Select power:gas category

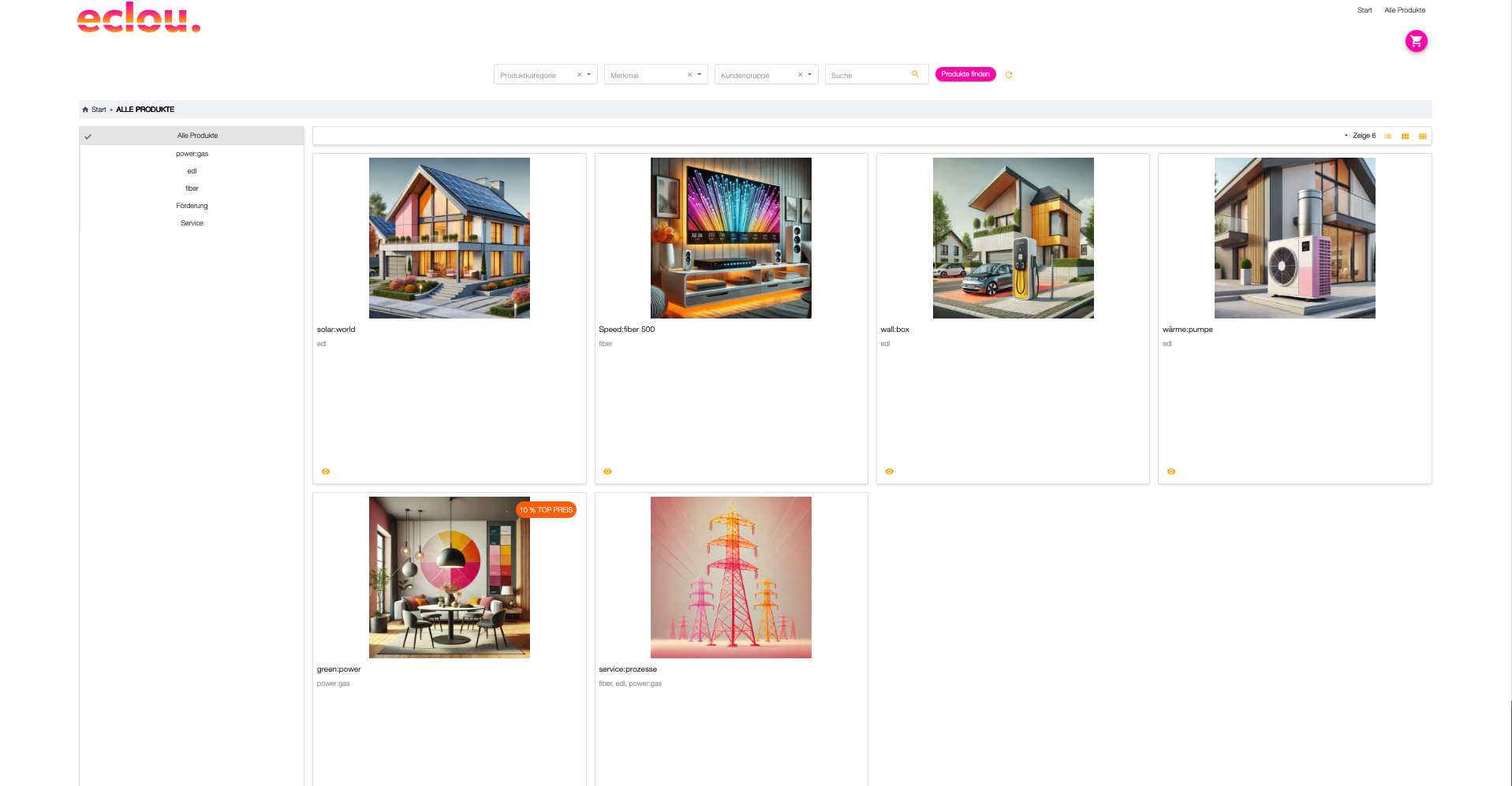pos(192,154)
